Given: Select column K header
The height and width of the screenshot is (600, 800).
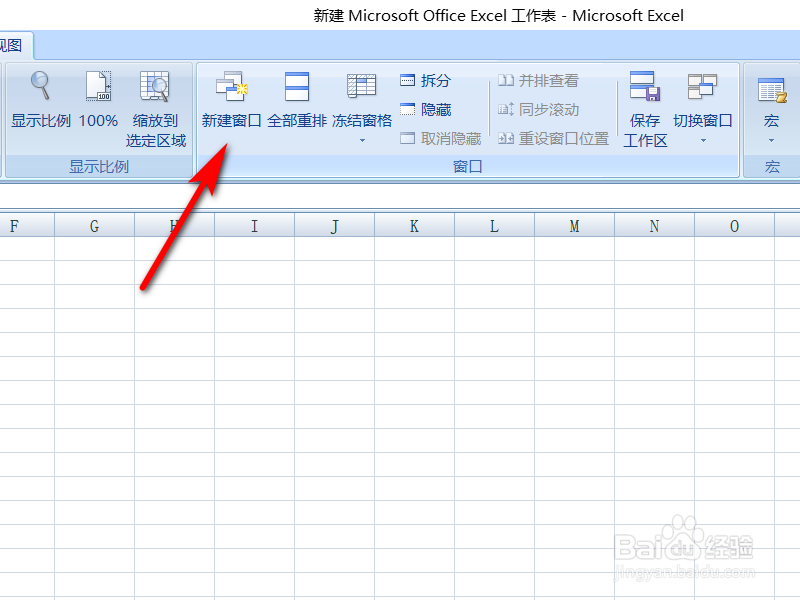Looking at the screenshot, I should point(415,226).
